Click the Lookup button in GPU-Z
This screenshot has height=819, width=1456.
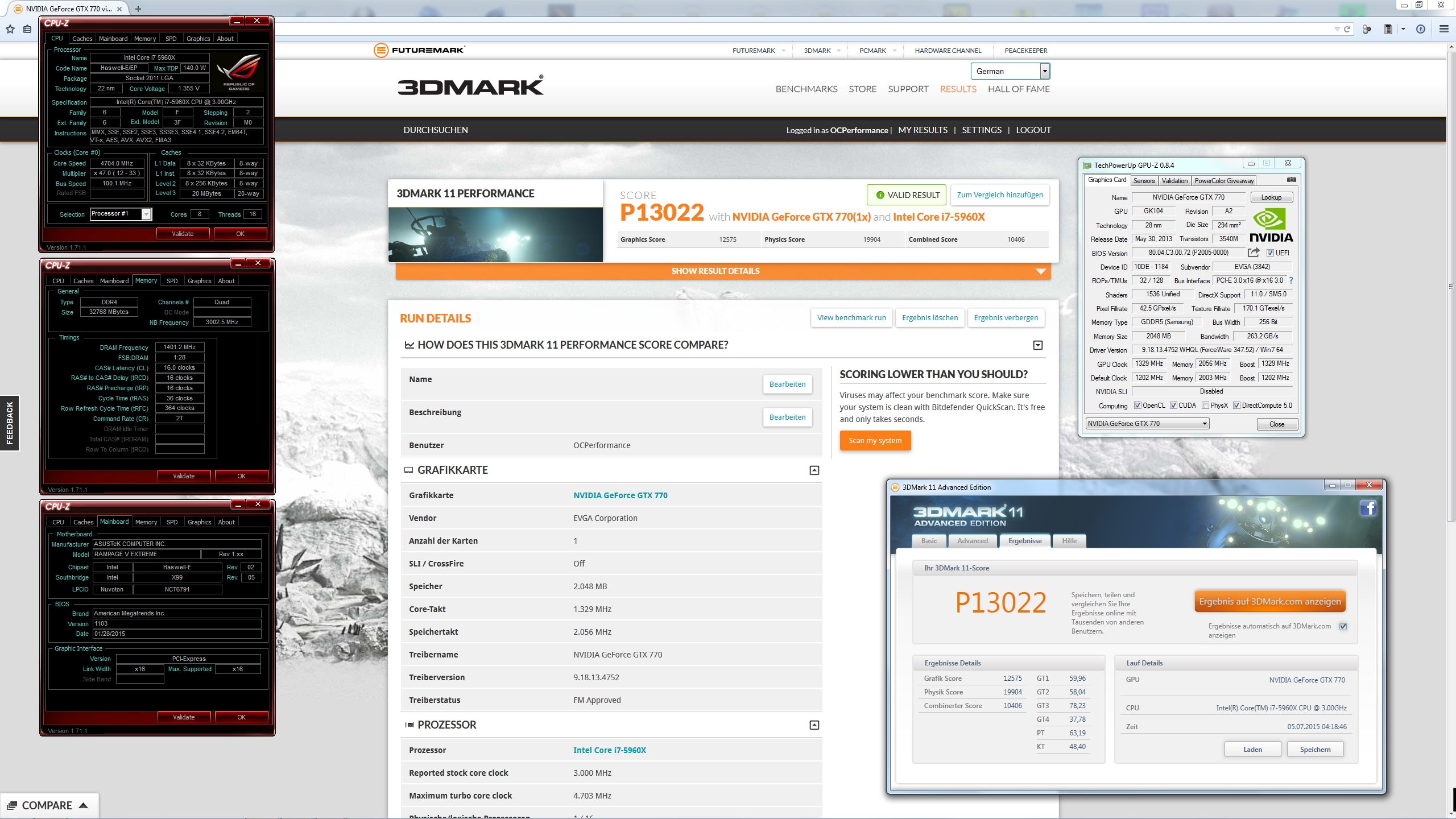pos(1271,197)
